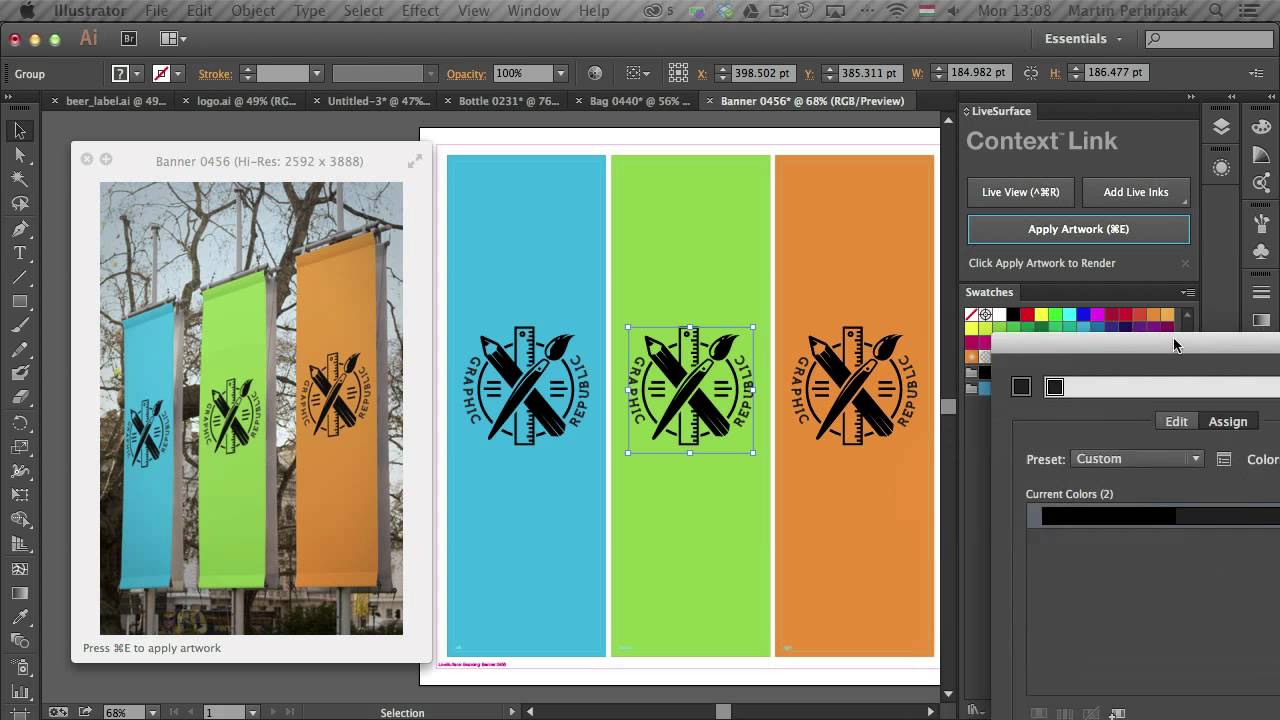Select the Type tool
This screenshot has width=1280, height=720.
pos(20,253)
